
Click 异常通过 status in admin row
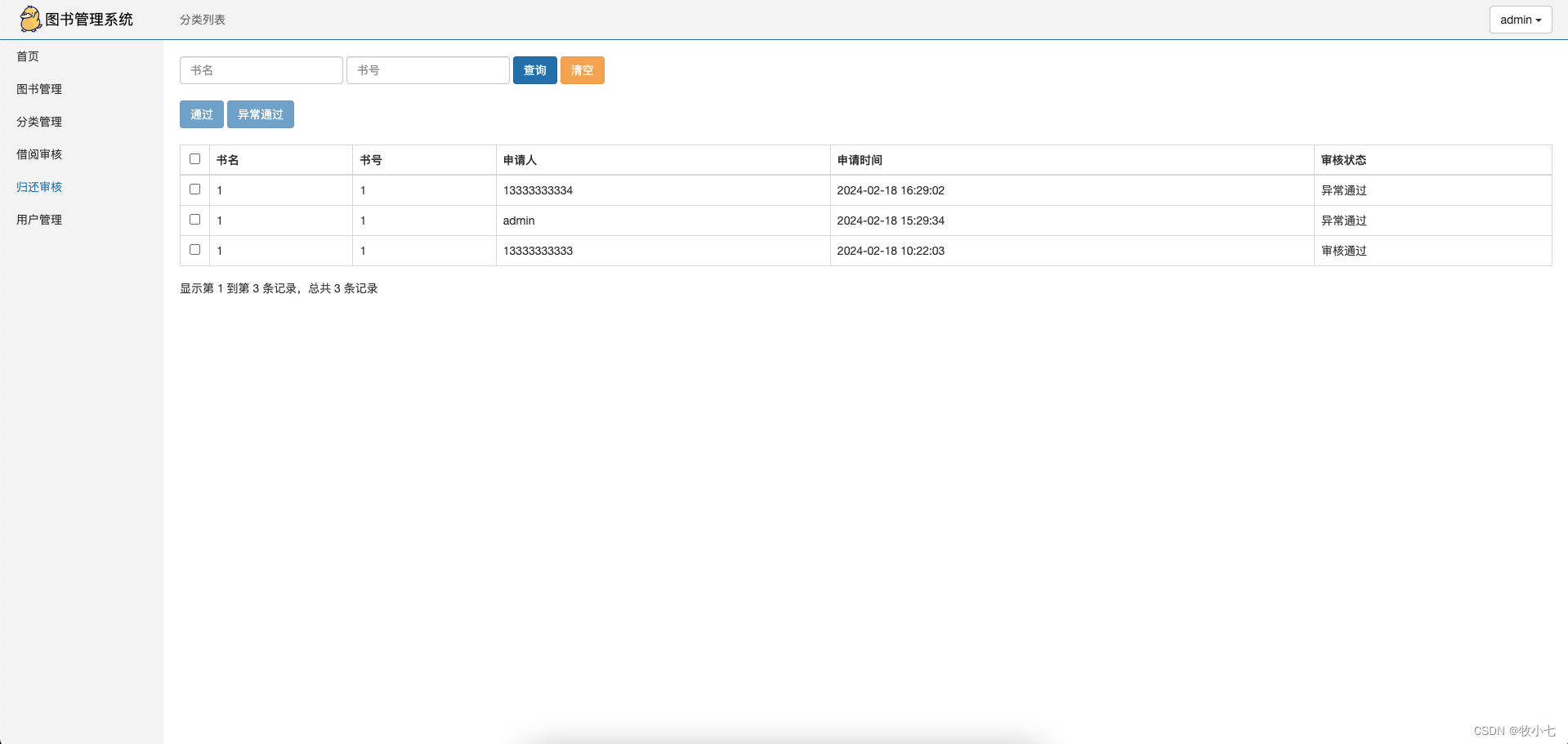(1344, 221)
